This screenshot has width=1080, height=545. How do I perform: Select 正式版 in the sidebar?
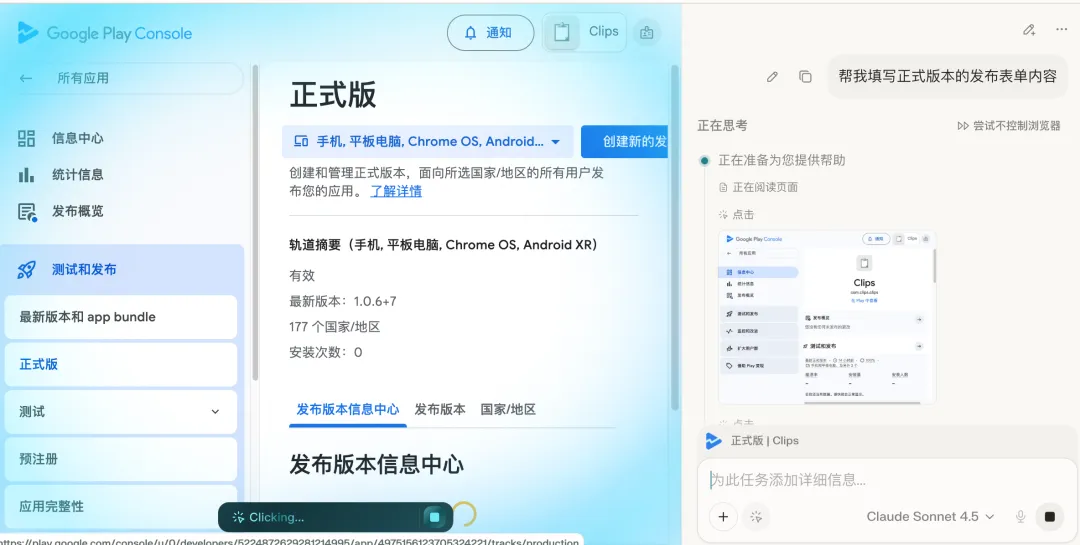(x=121, y=364)
